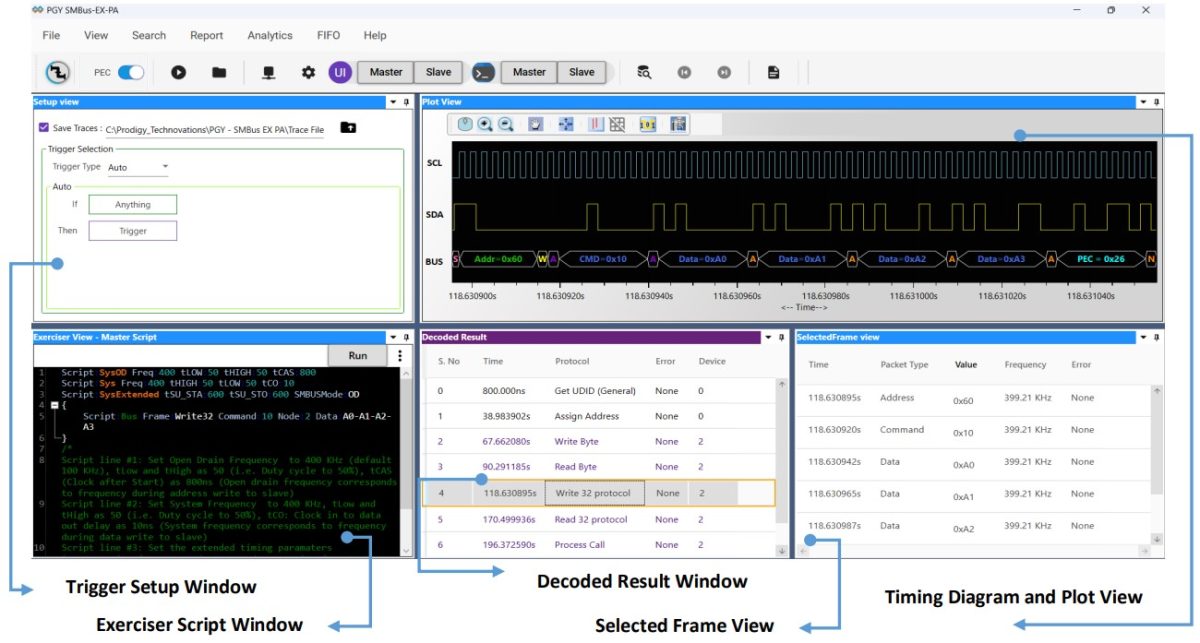
Task: Disable the PEC toggle switch
Action: 131,72
